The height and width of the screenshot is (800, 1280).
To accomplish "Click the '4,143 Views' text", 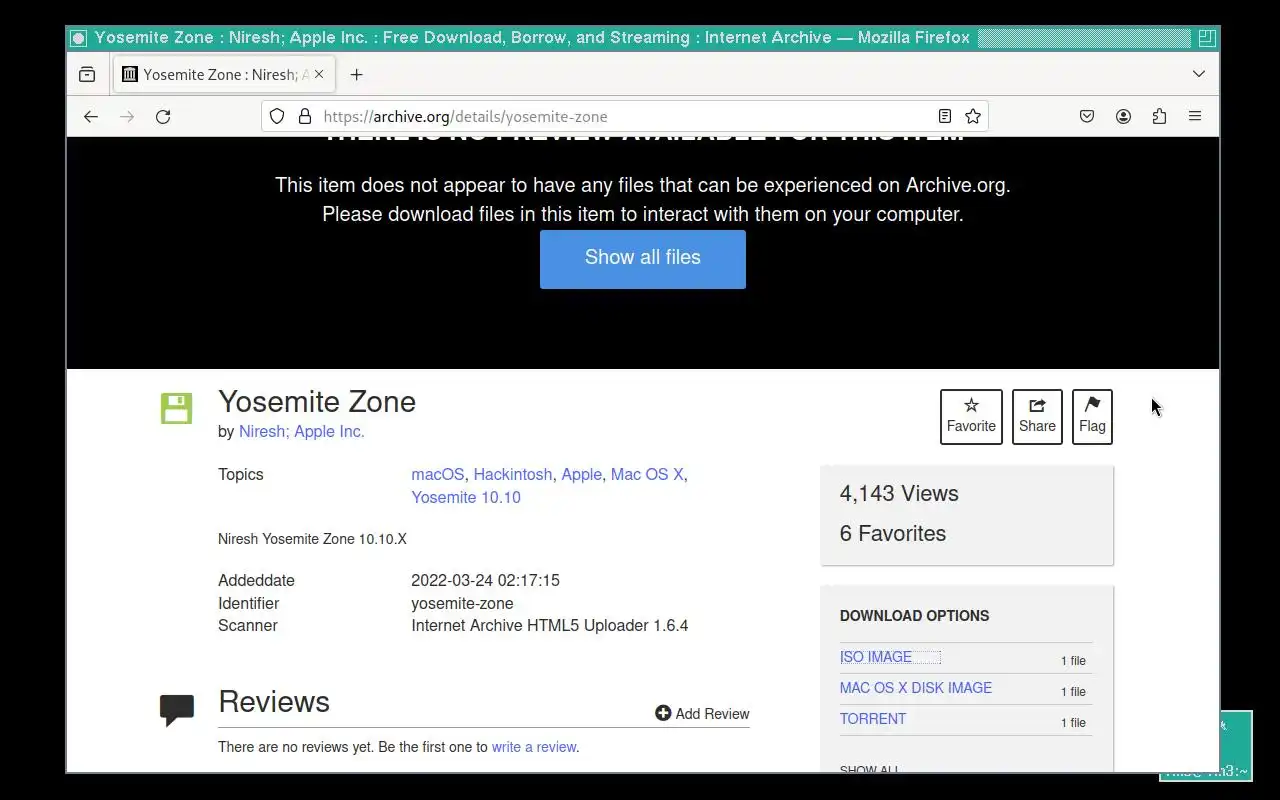I will (x=899, y=493).
